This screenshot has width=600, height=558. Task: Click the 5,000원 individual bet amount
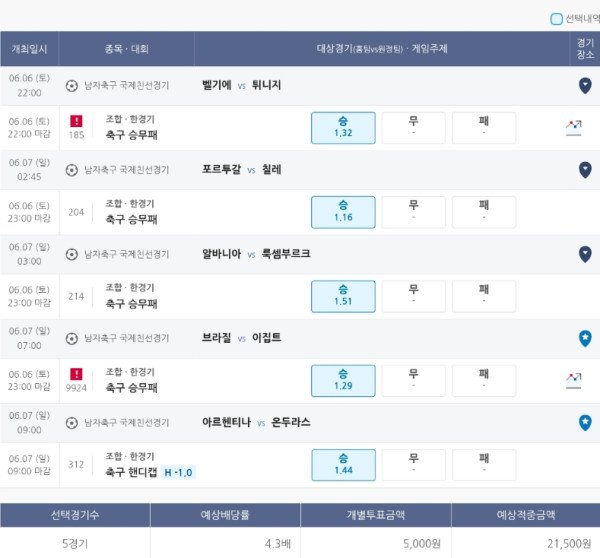tap(422, 543)
